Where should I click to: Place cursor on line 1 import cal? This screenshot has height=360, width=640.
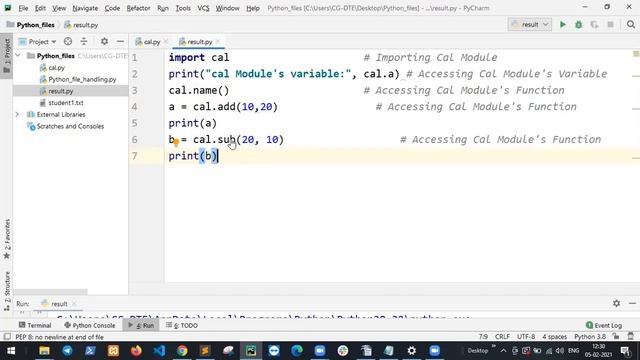pos(199,58)
